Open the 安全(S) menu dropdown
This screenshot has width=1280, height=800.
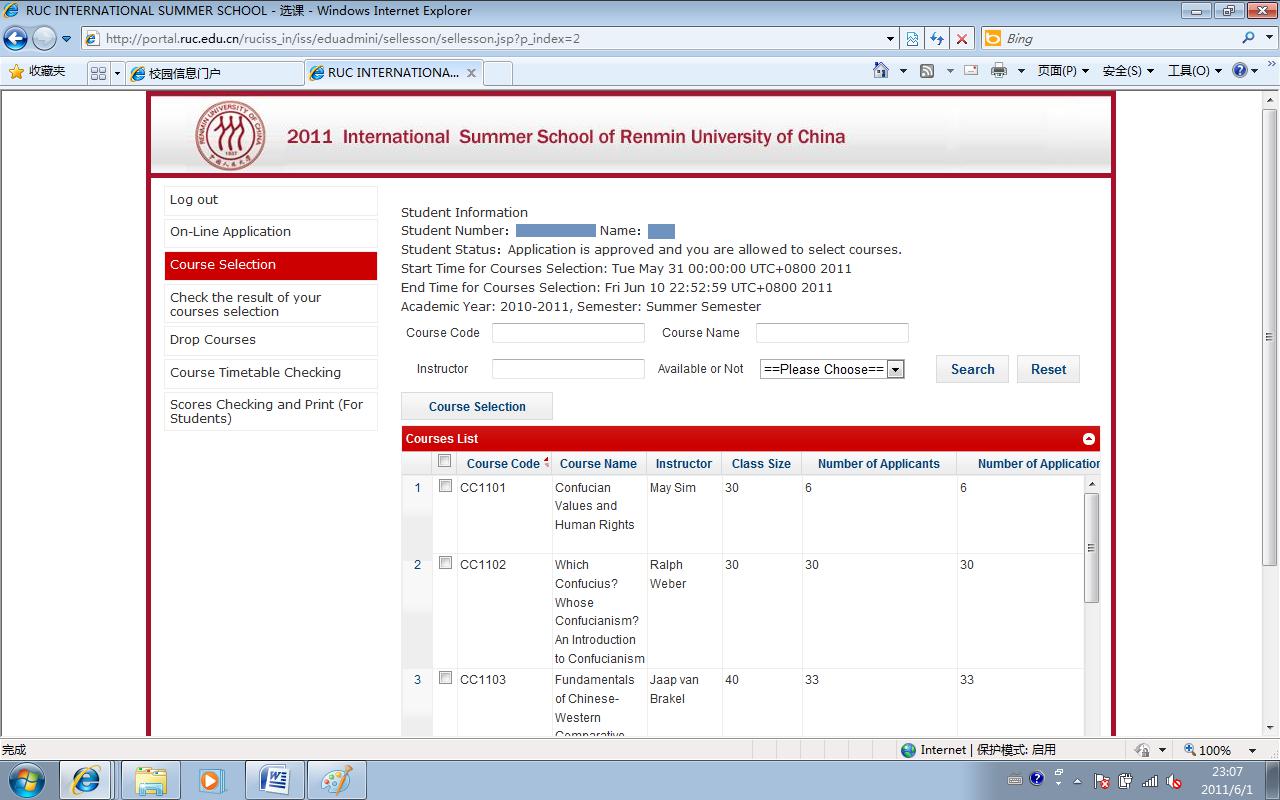coord(1128,71)
